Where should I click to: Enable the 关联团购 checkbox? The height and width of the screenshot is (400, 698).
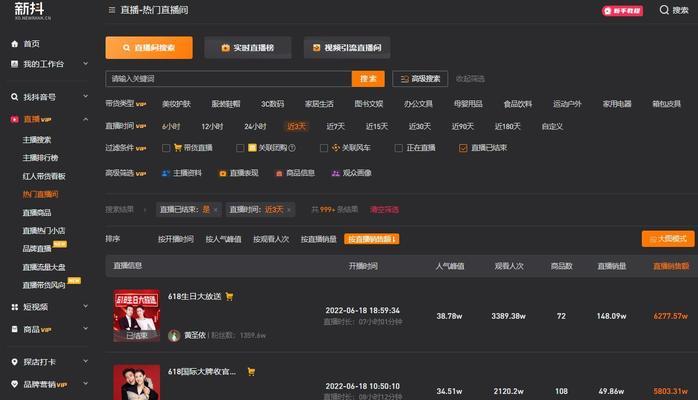240,148
